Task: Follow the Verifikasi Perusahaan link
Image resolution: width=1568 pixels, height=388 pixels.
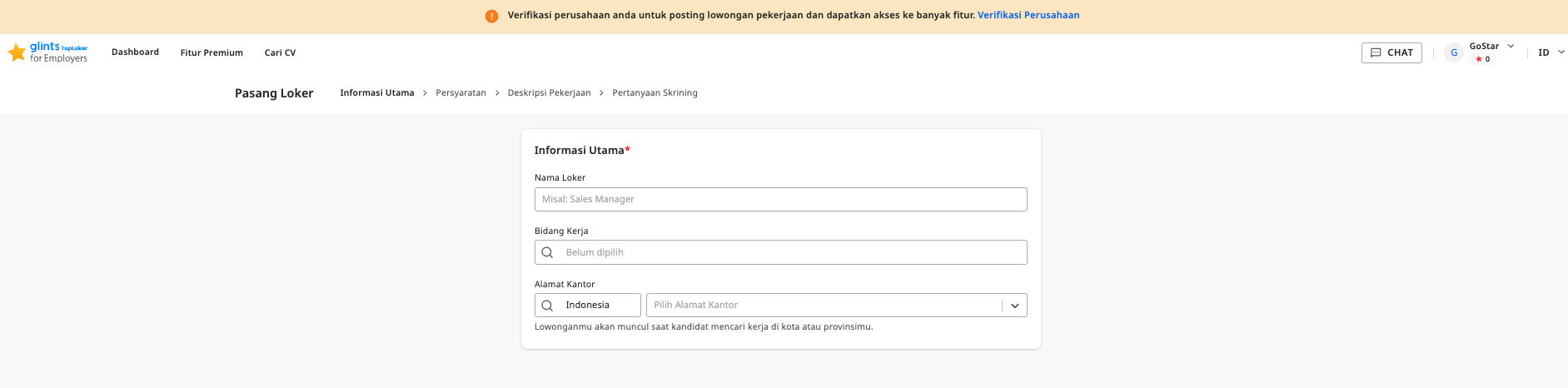Action: tap(1028, 15)
